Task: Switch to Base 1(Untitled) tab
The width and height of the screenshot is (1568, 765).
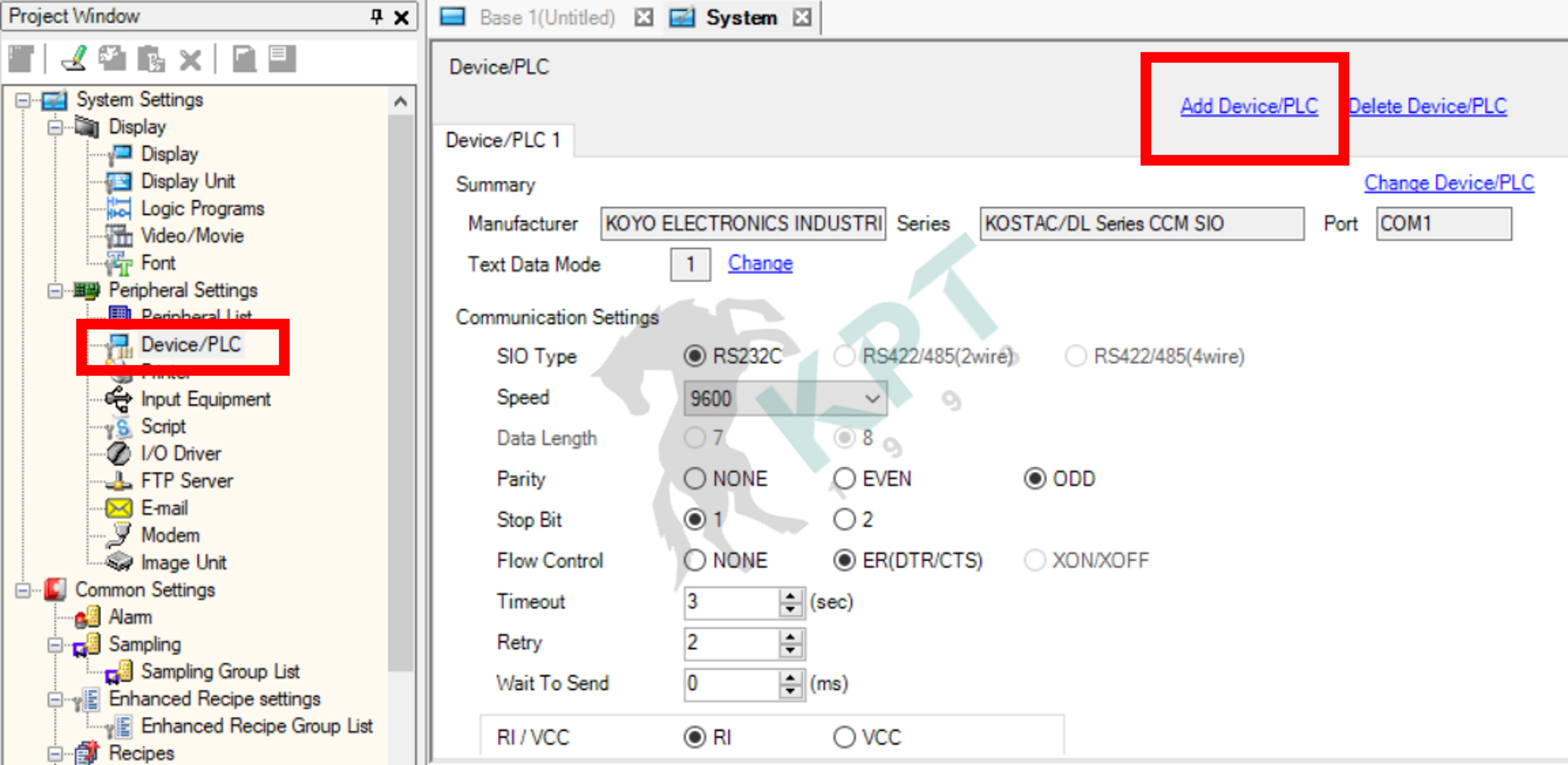Action: point(546,18)
